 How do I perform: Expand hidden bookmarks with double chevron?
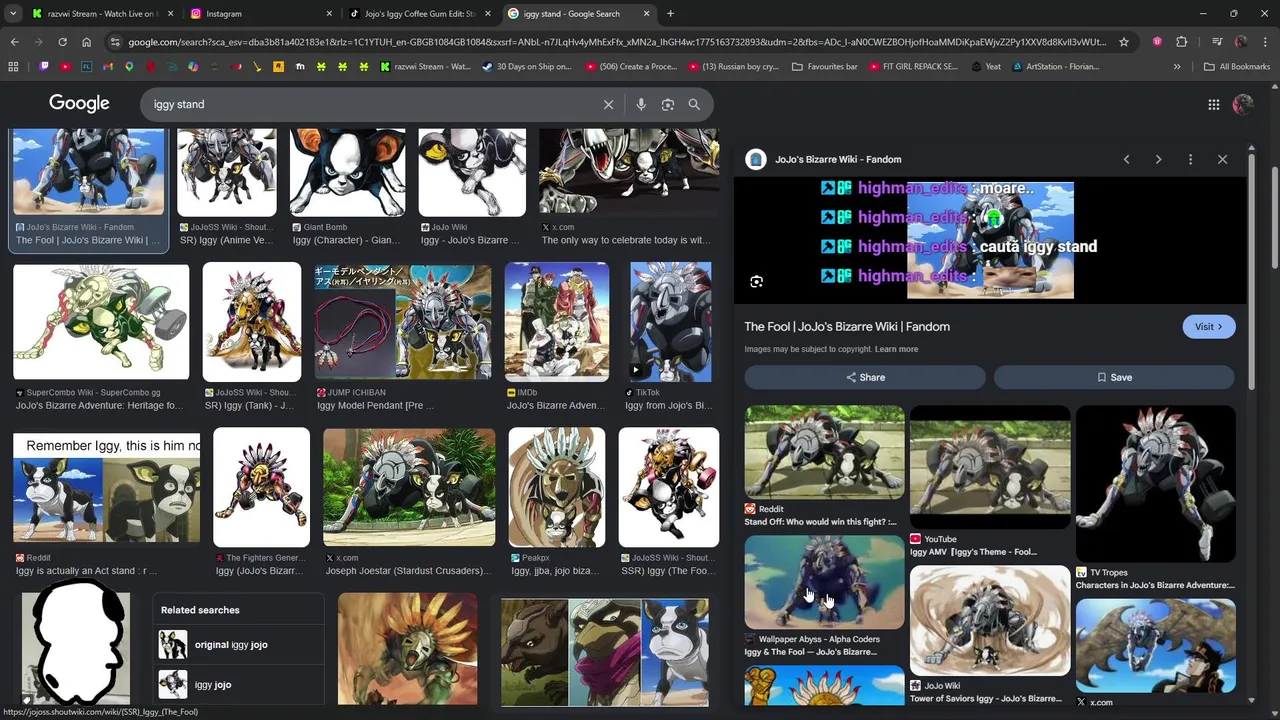click(x=1177, y=66)
